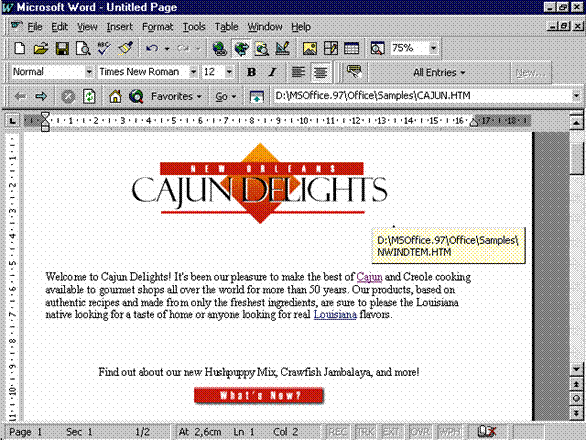The image size is (586, 440).
Task: Open the Format menu
Action: pyautogui.click(x=157, y=27)
